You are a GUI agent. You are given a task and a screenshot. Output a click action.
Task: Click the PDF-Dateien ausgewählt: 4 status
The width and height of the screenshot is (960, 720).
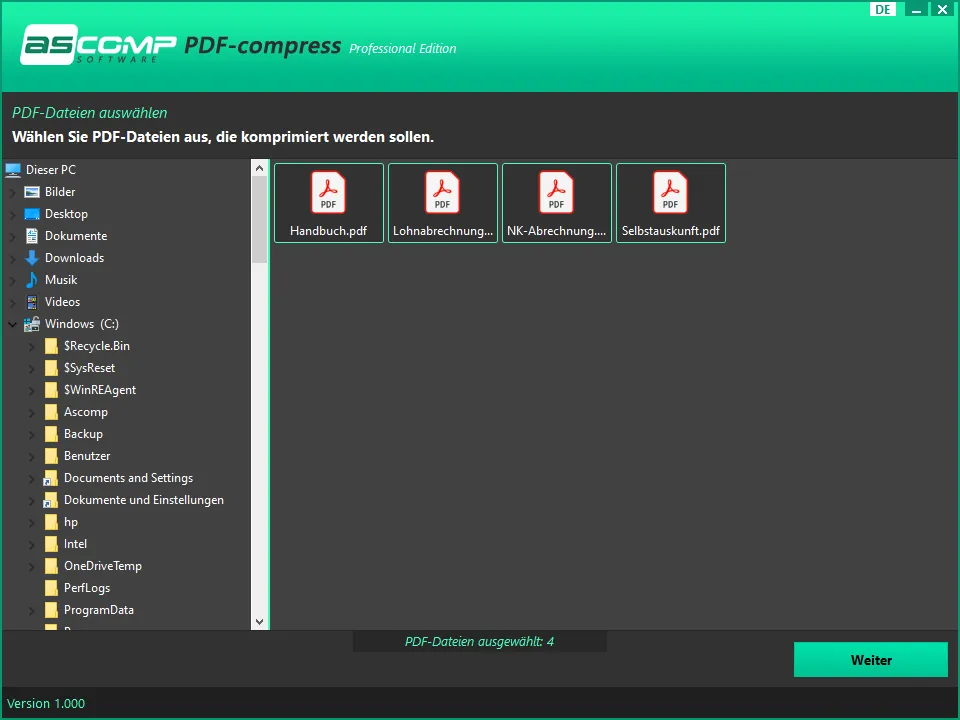click(479, 642)
